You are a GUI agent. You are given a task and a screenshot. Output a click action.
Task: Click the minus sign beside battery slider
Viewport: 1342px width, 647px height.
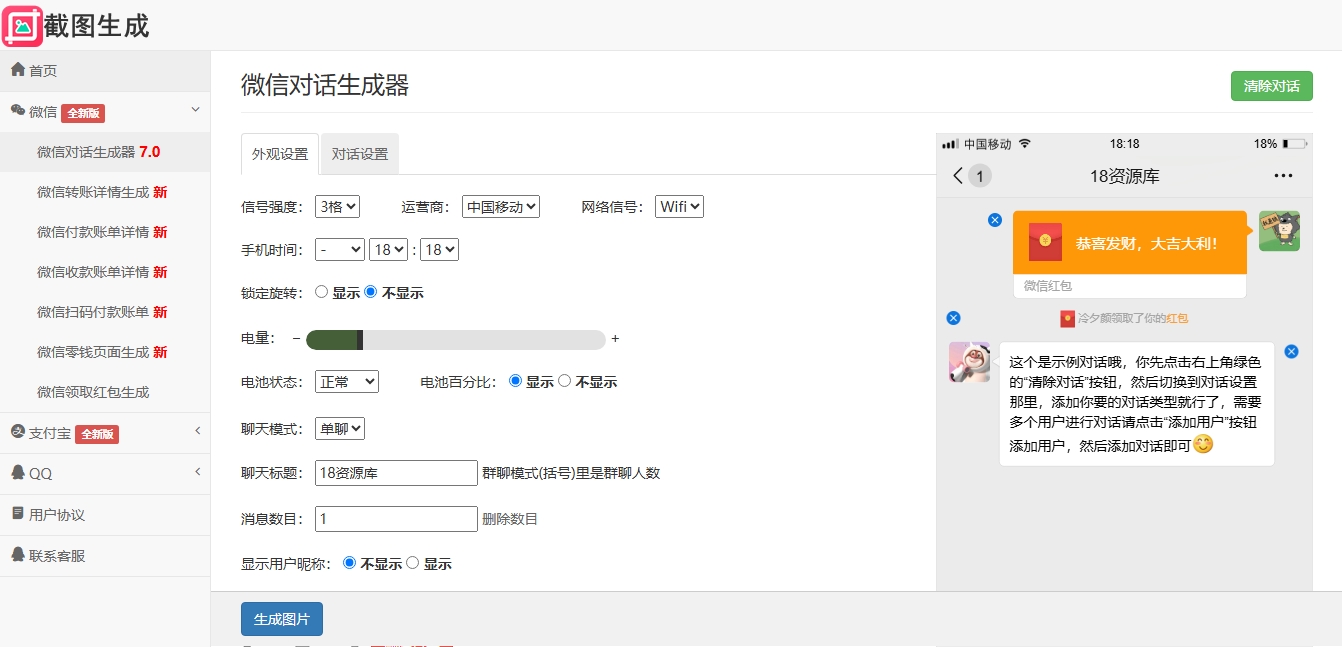click(x=296, y=339)
